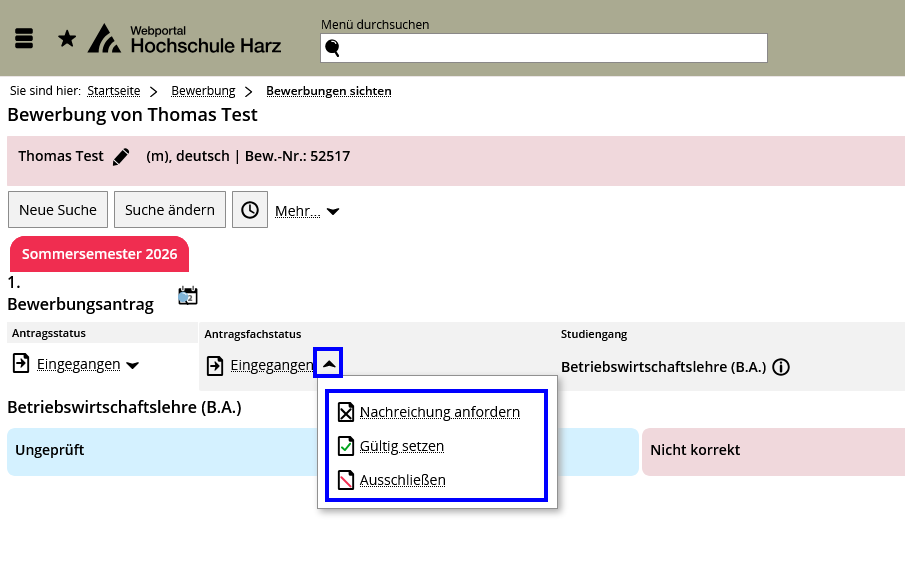Switch to the Sommersemester 2026 tab
This screenshot has height=580, width=905.
99,254
